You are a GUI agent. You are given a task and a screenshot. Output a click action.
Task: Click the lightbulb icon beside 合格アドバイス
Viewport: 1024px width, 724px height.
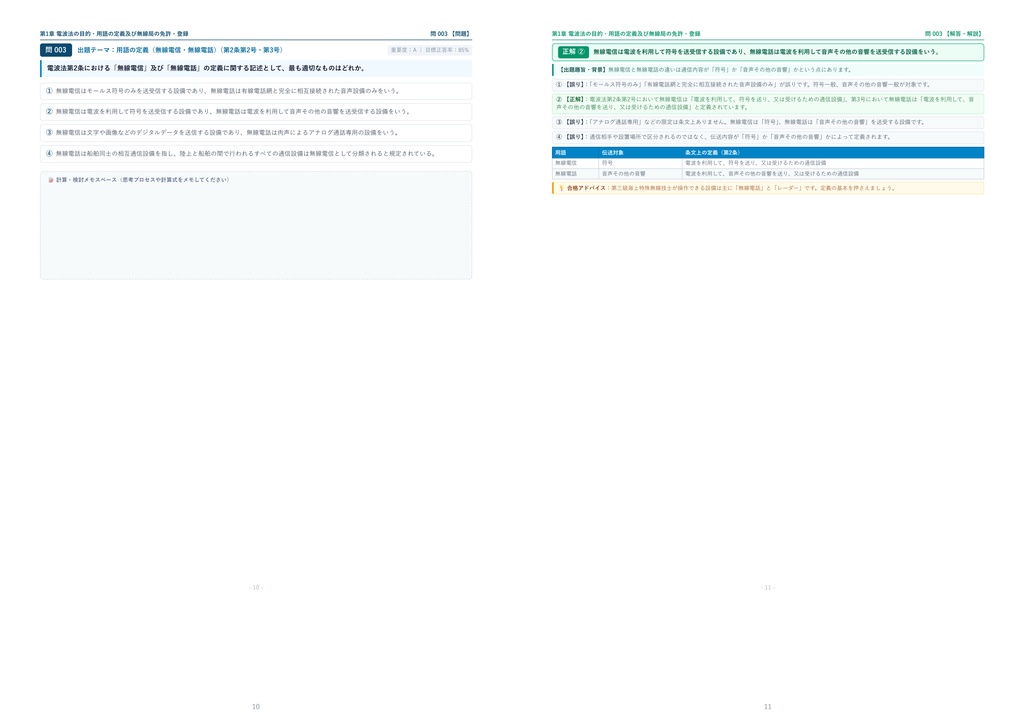(x=561, y=188)
